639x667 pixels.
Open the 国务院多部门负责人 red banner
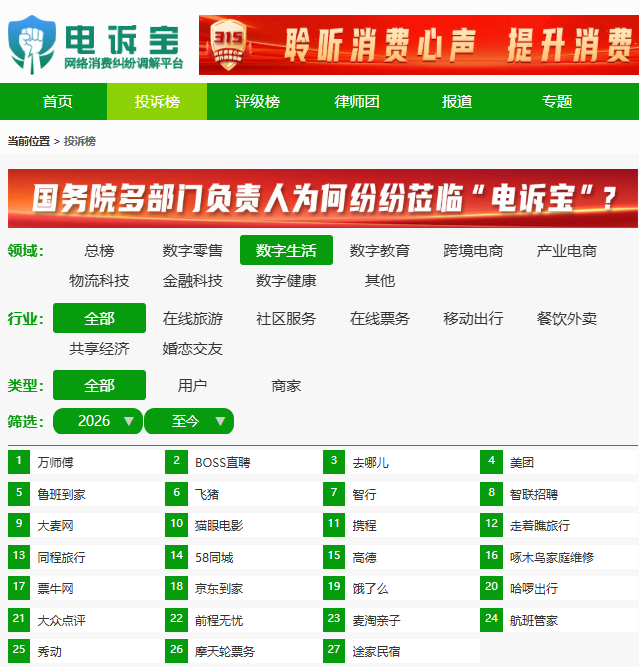(x=322, y=198)
